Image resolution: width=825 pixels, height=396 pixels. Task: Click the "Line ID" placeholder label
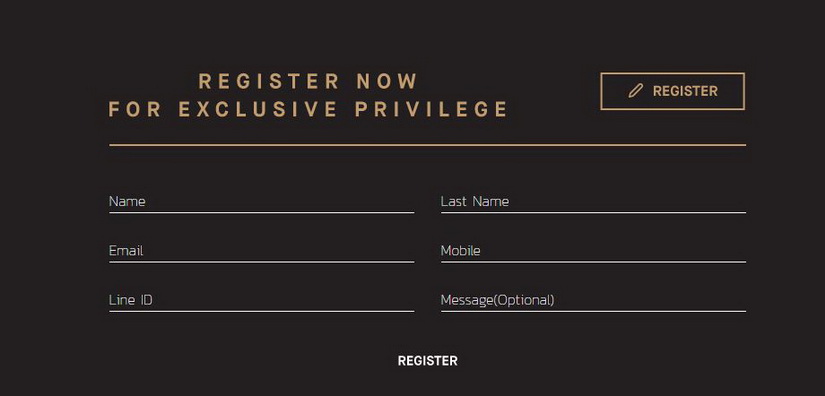click(x=130, y=300)
